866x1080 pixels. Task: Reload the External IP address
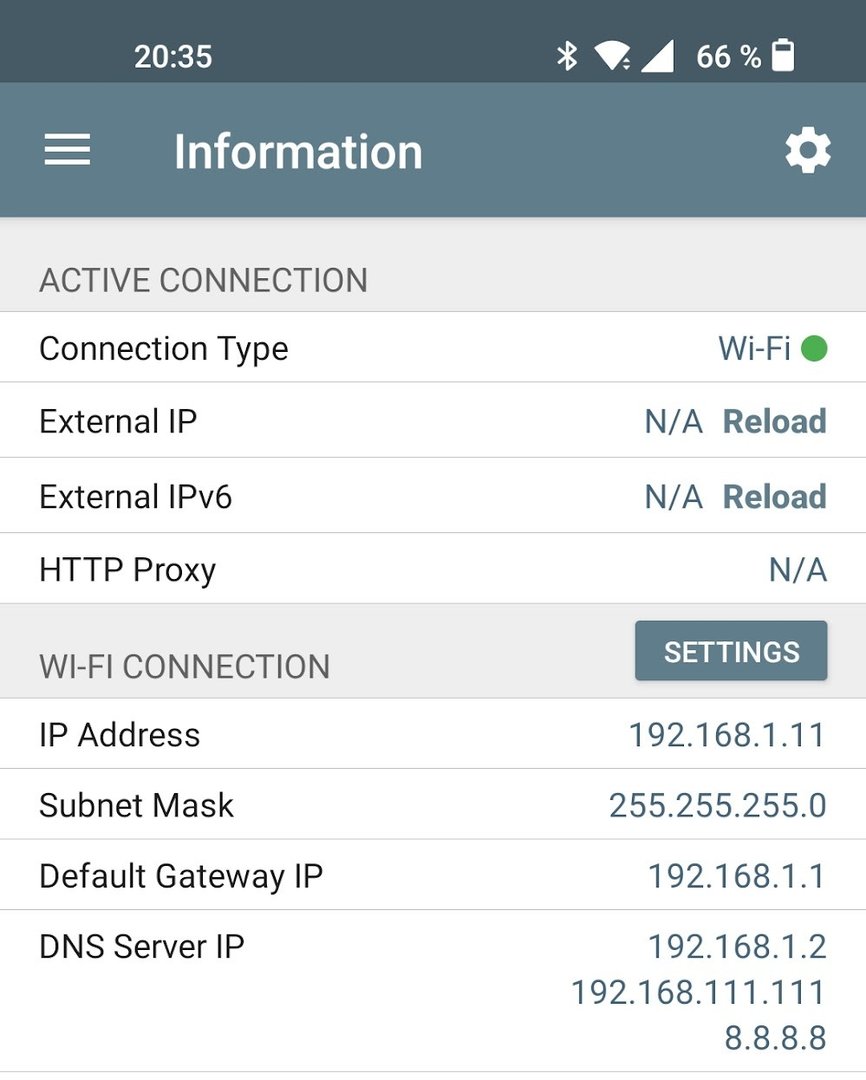[x=774, y=421]
